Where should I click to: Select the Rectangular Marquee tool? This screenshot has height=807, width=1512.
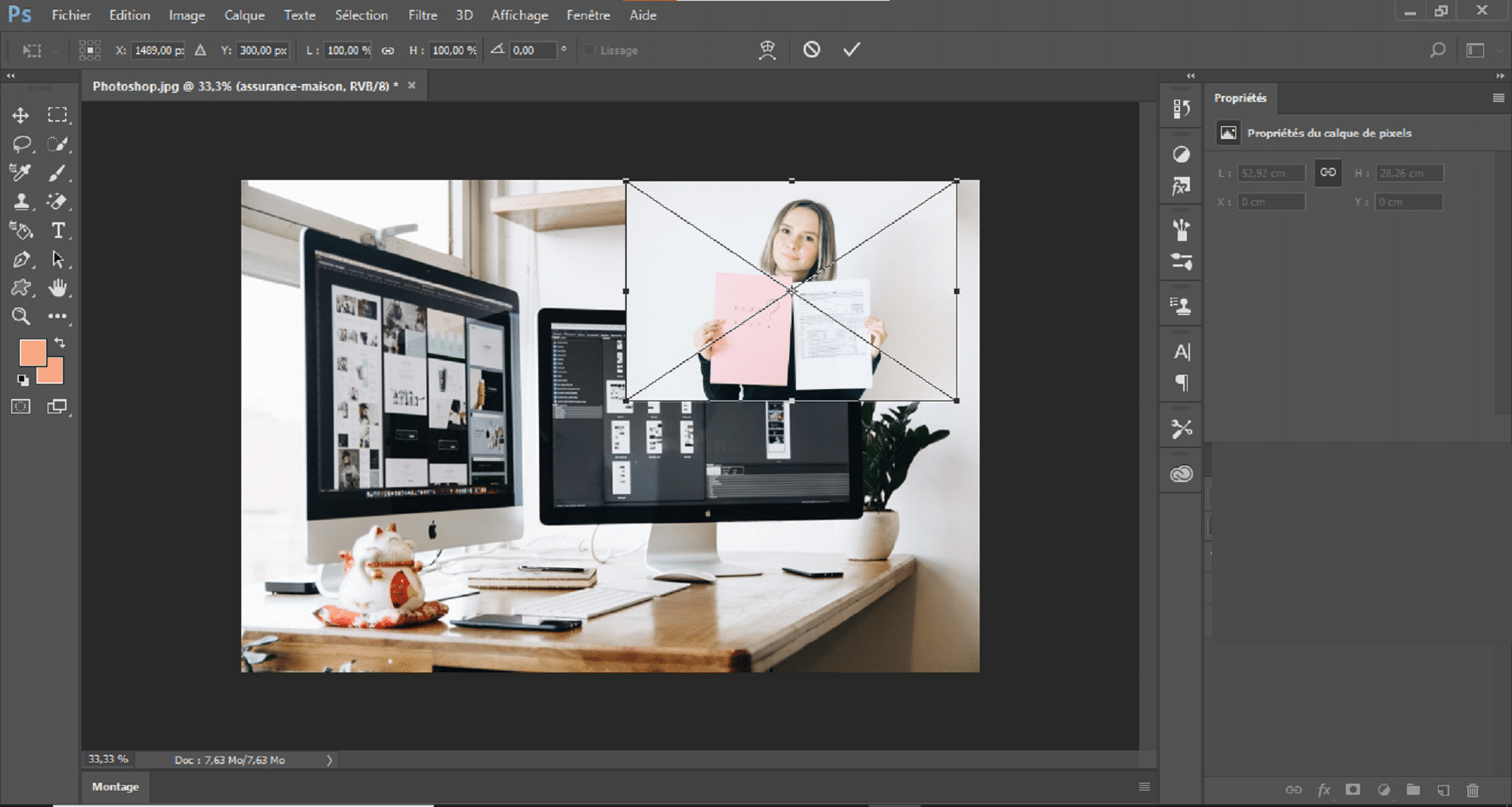57,116
